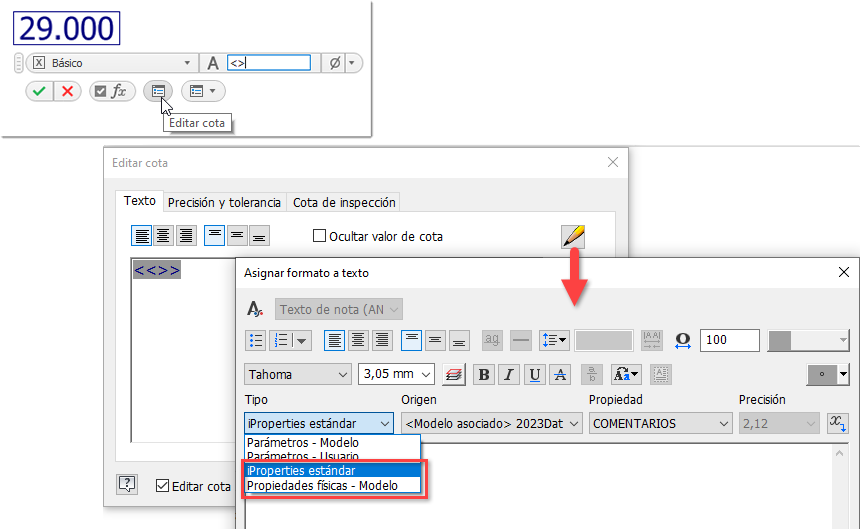Viewport: 860px width, 529px height.
Task: Switch to the Texto tab
Action: 139,201
